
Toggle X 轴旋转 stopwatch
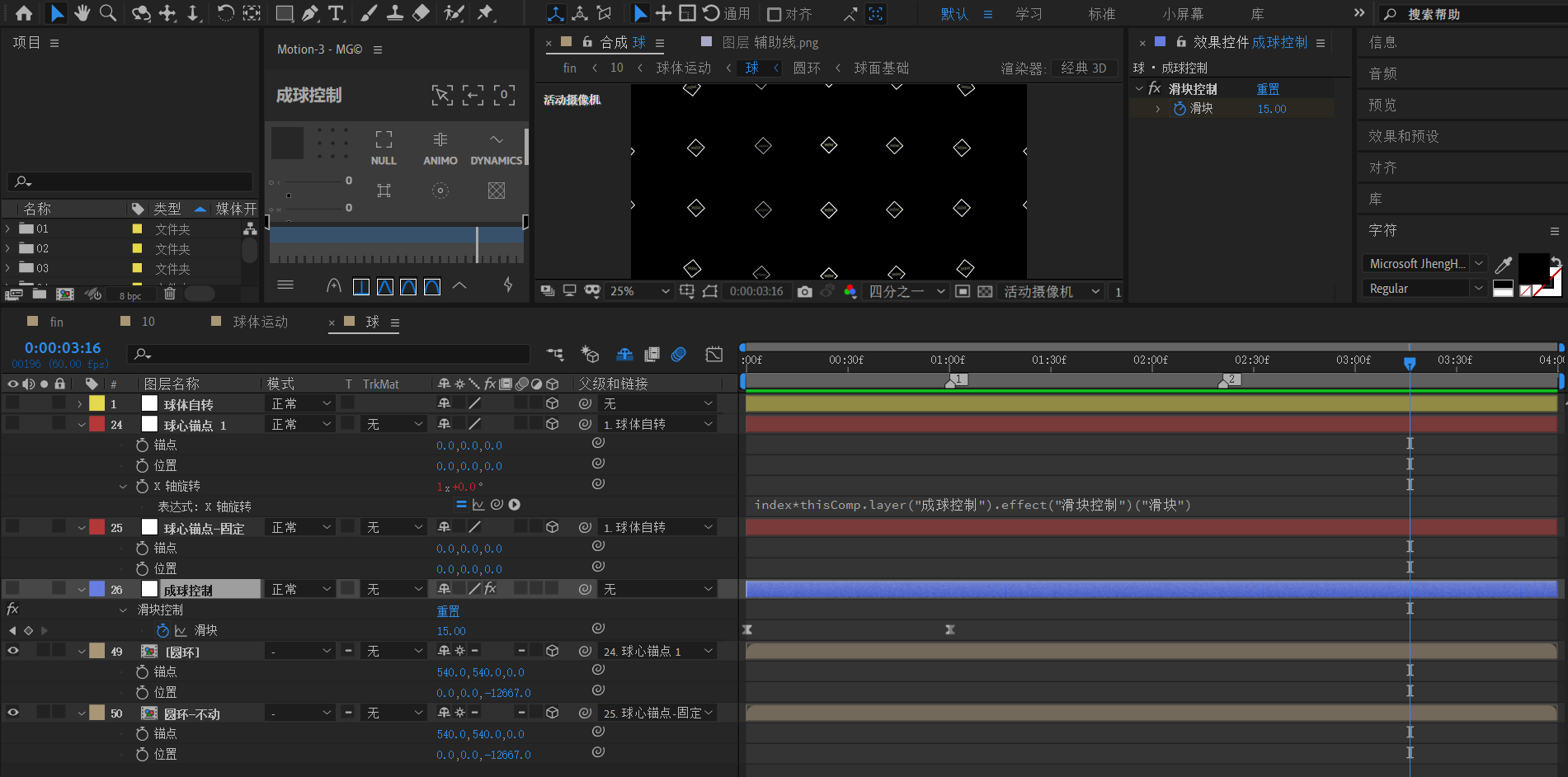(142, 486)
